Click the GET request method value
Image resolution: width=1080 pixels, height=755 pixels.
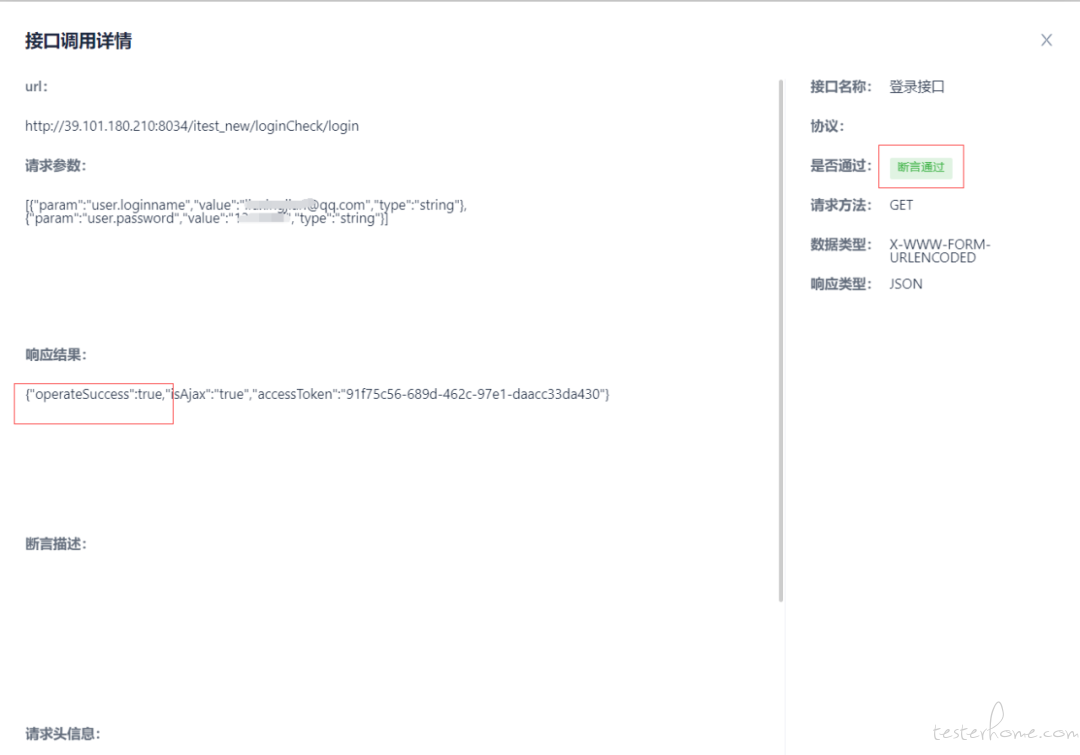[x=901, y=205]
